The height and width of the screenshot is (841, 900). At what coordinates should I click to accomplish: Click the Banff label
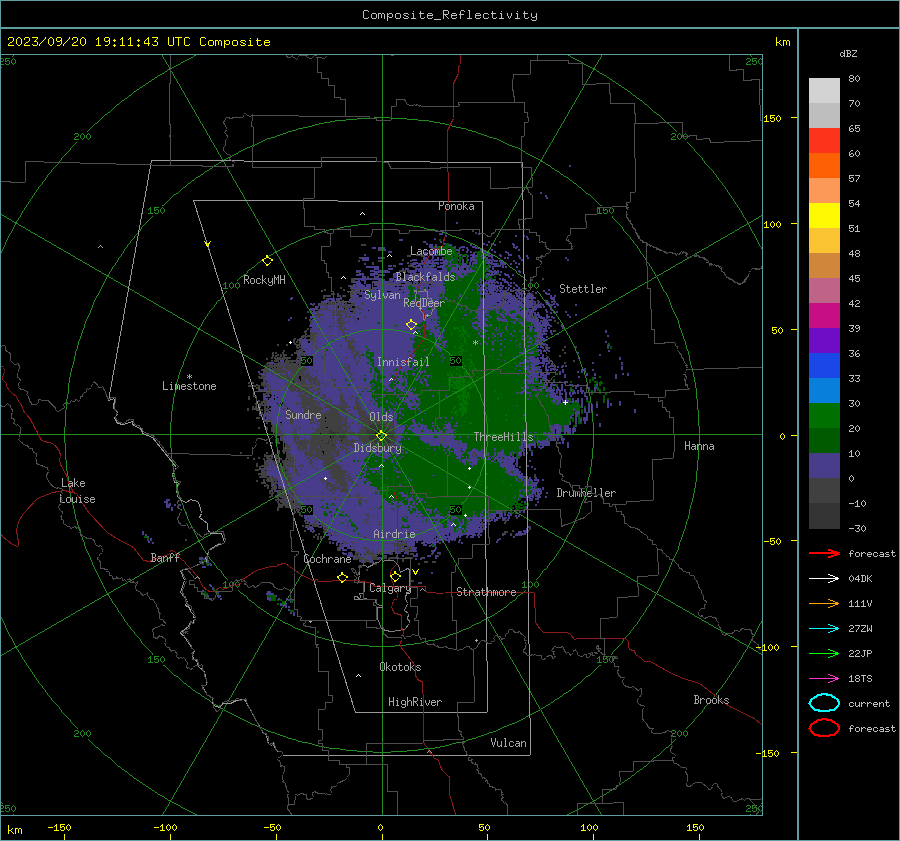(165, 558)
